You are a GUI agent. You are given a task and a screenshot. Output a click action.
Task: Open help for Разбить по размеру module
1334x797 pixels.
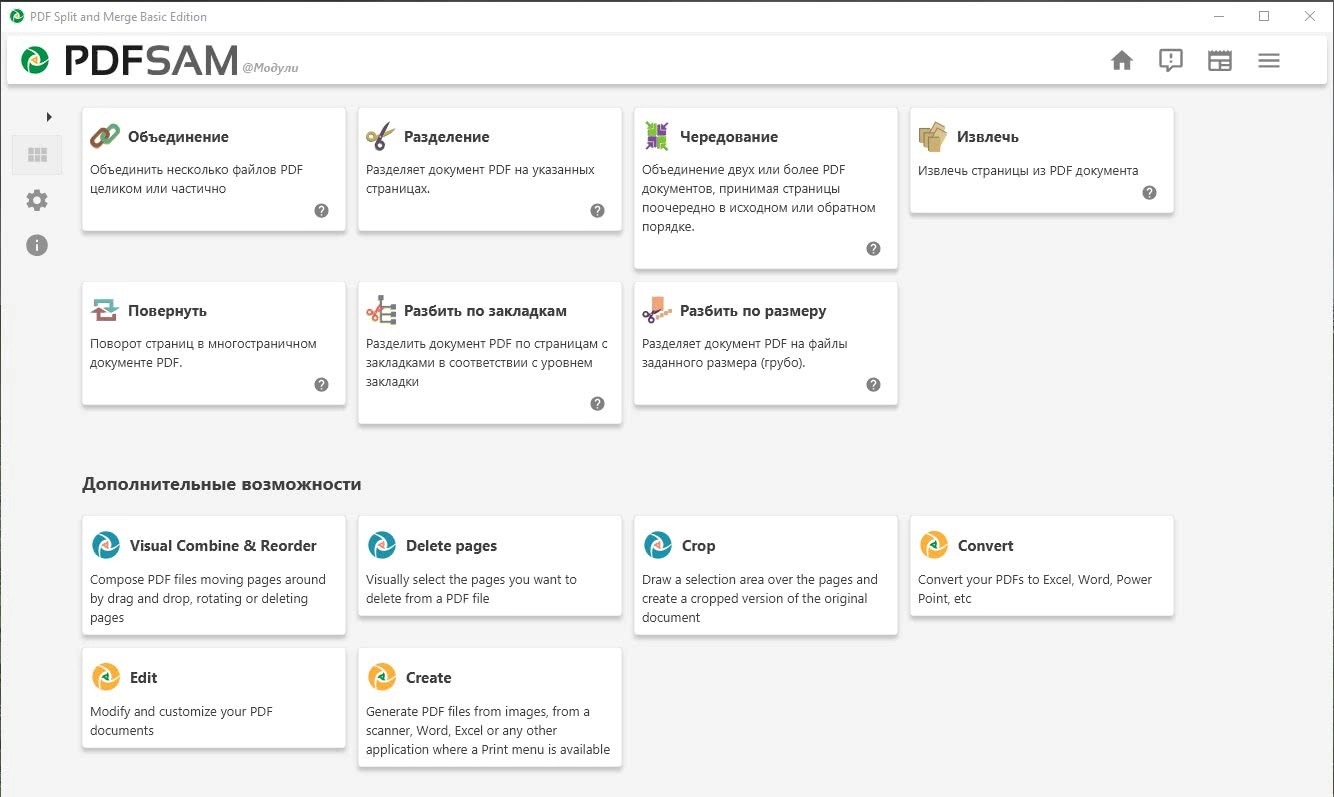coord(874,385)
